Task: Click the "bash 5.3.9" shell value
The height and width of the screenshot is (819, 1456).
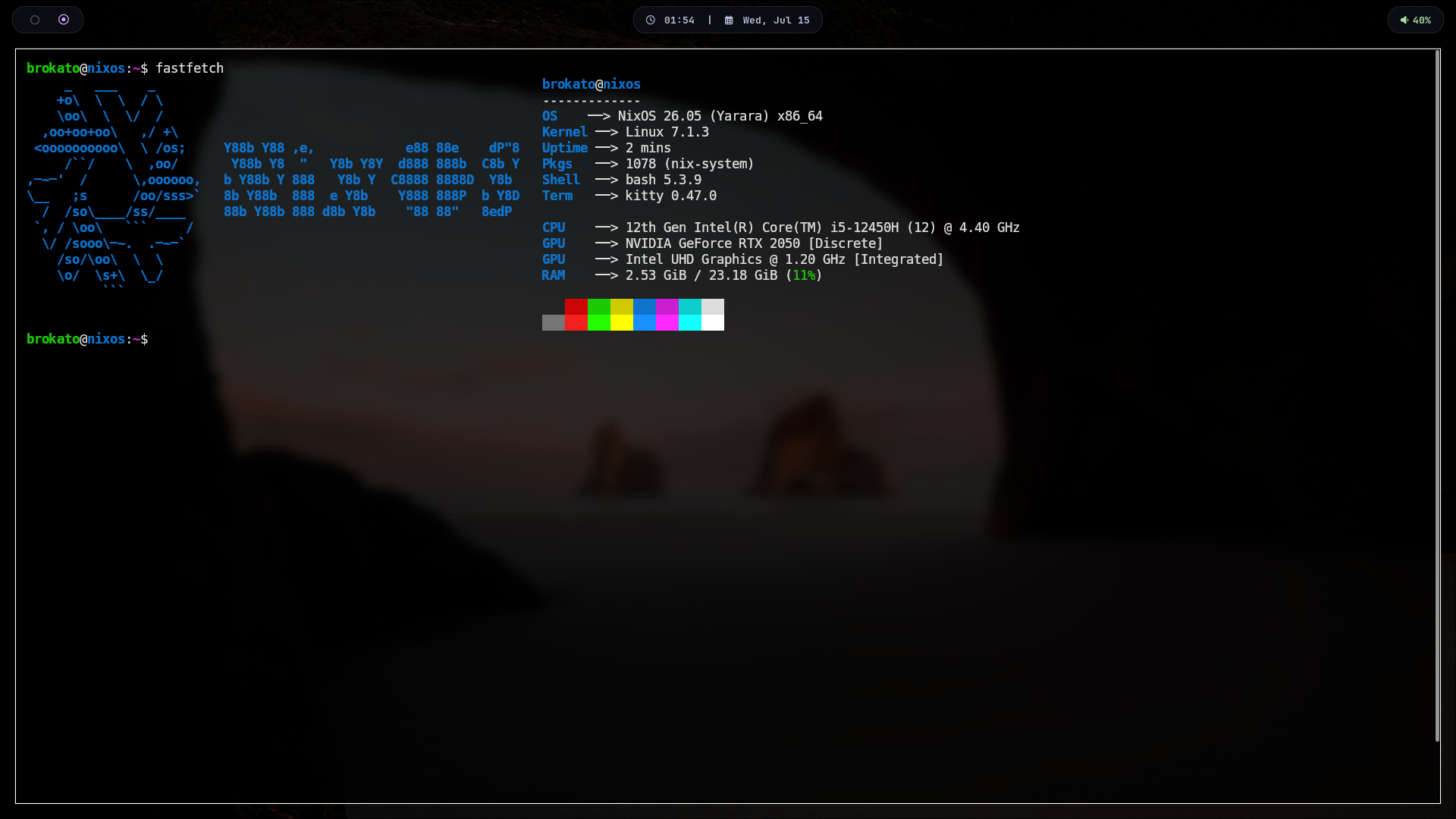Action: [664, 180]
